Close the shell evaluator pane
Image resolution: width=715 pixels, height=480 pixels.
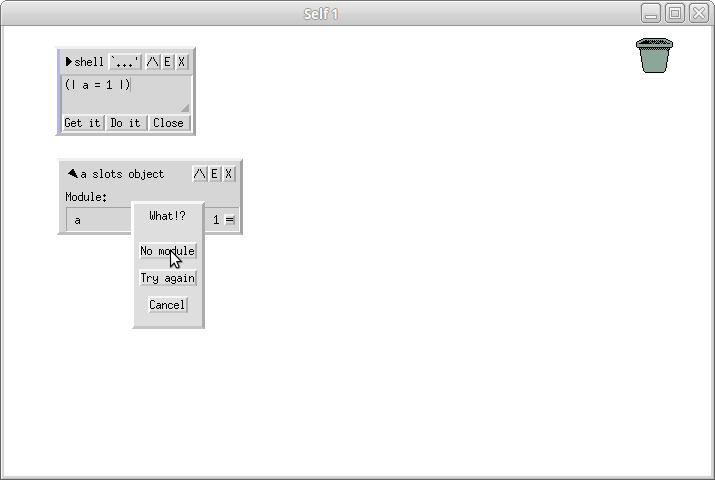[x=168, y=123]
